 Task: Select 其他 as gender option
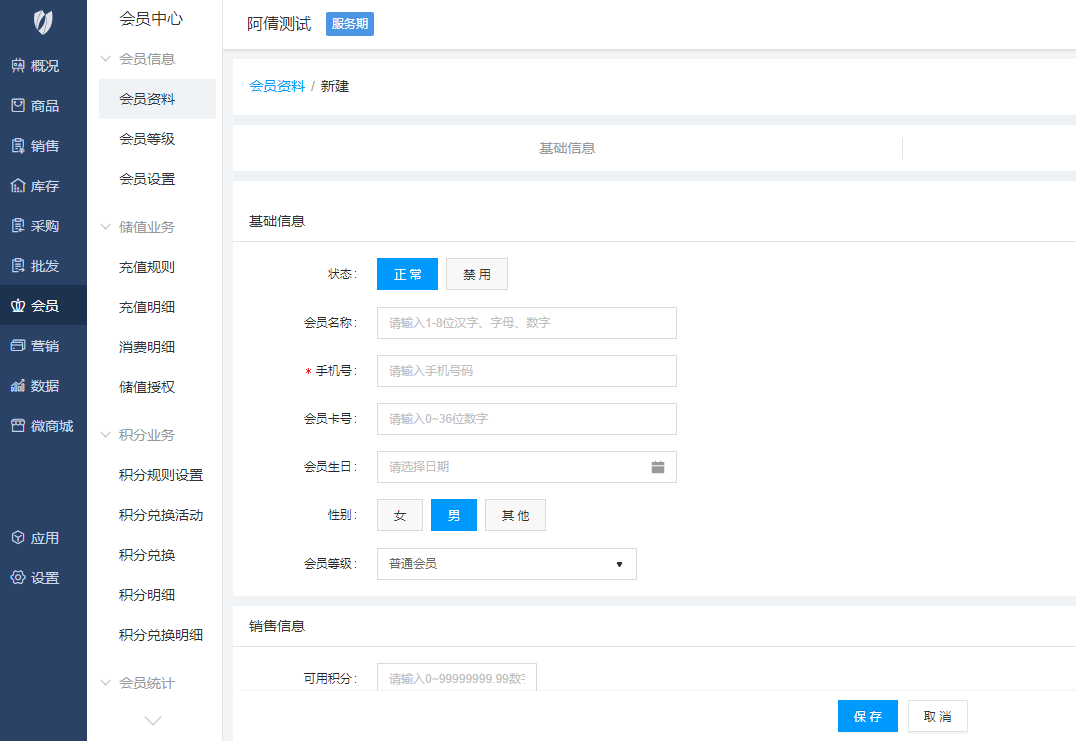pyautogui.click(x=515, y=516)
